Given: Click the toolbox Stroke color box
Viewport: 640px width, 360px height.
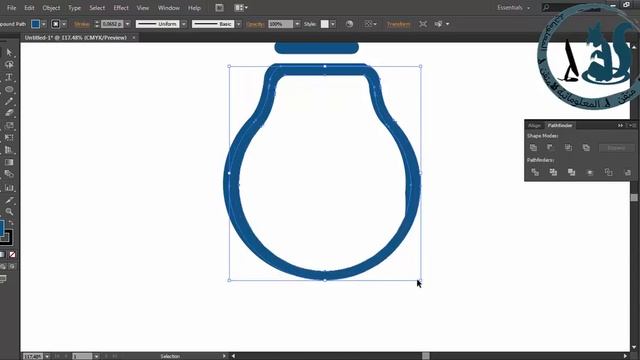Looking at the screenshot, I should pos(7,237).
